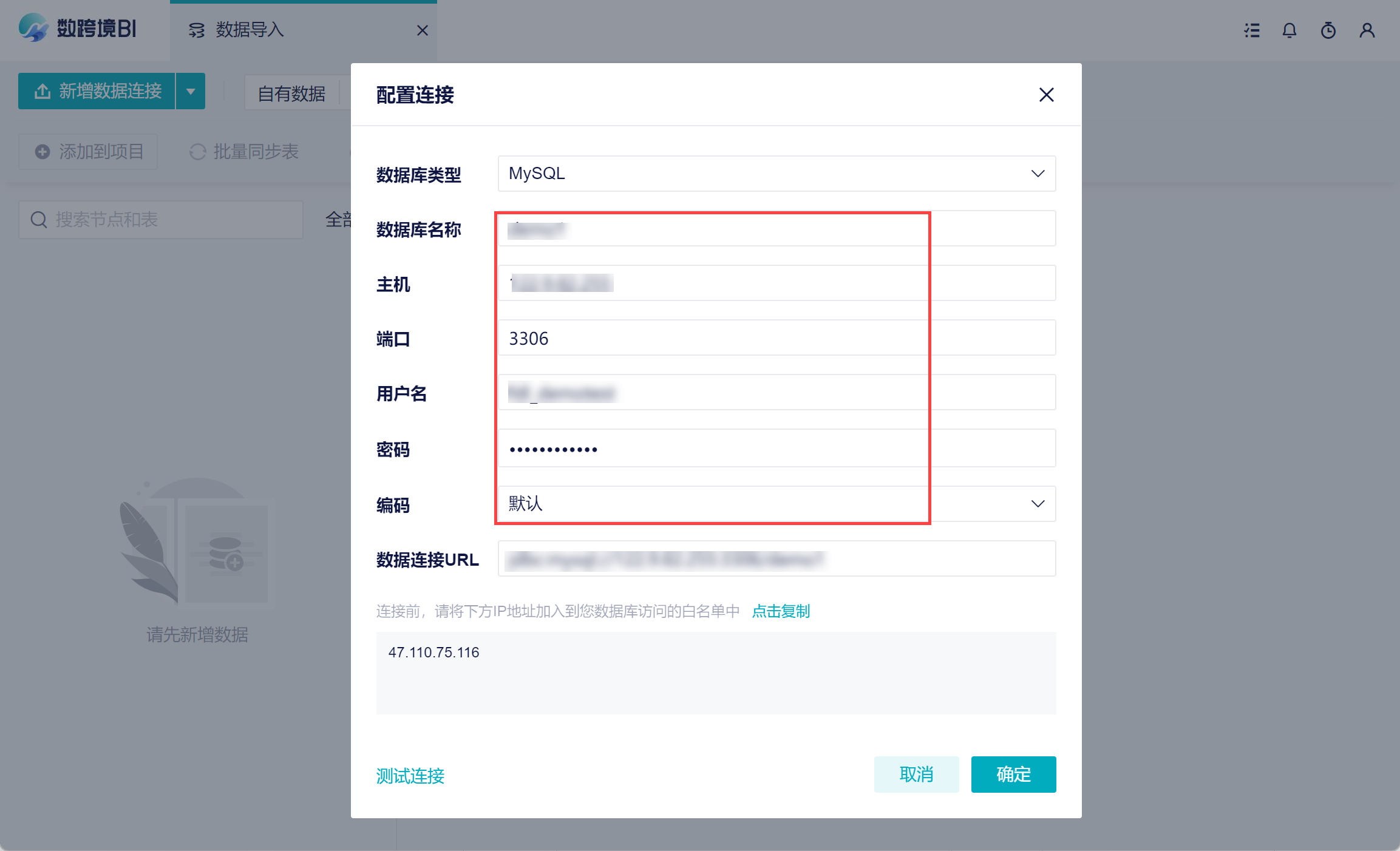Click 点击复制 to copy IP
Screen dimensions: 1400x851
coord(781,611)
